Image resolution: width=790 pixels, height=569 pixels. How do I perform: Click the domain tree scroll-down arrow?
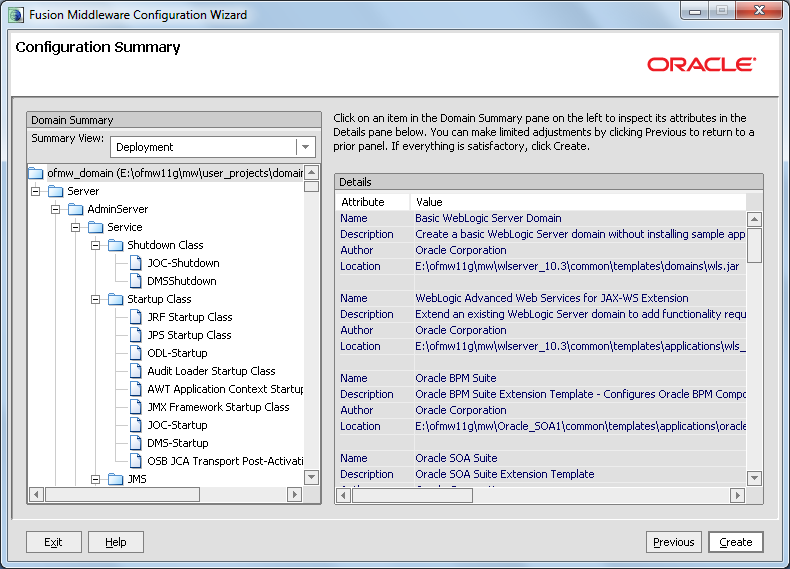(x=311, y=477)
